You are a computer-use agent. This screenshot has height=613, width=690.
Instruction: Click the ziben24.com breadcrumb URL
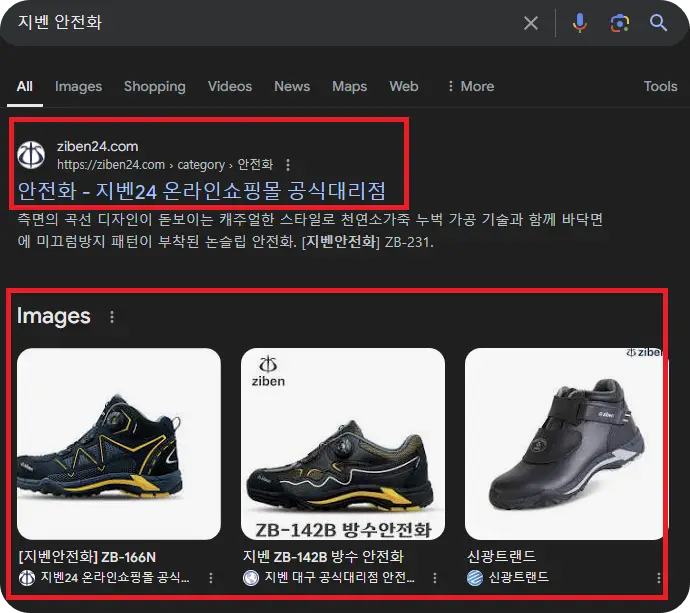(165, 165)
